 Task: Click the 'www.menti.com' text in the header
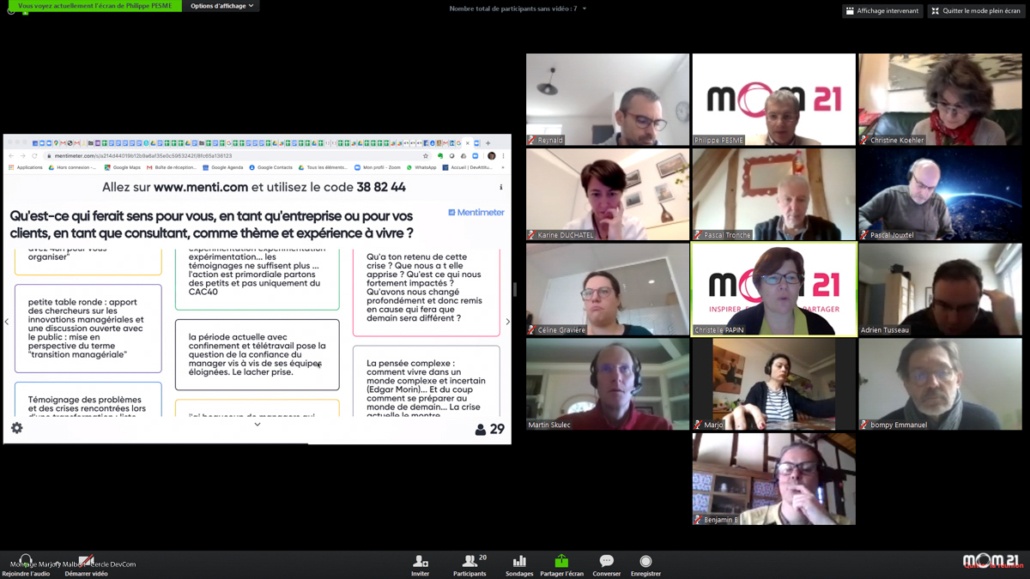click(x=201, y=187)
